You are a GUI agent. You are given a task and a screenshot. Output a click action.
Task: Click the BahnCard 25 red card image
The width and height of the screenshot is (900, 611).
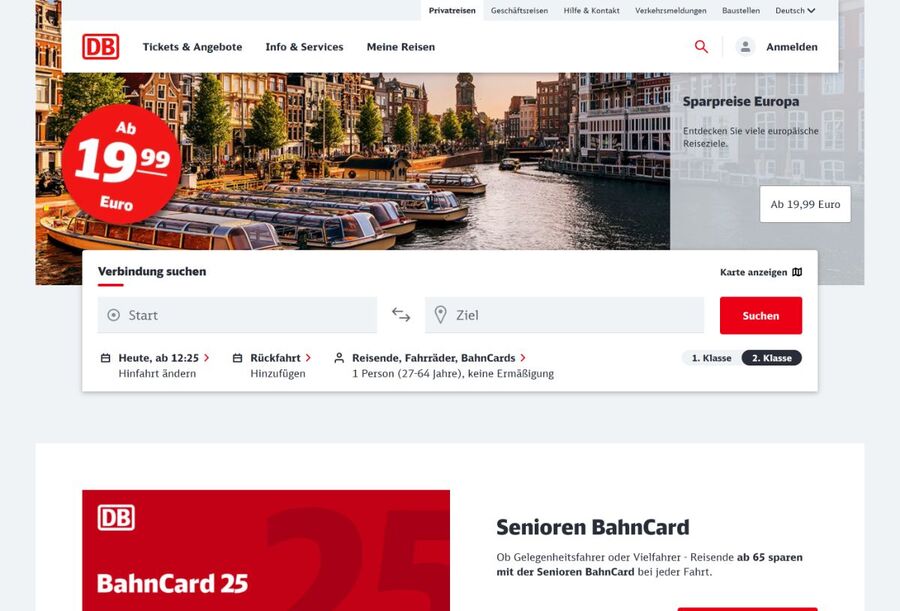point(266,550)
